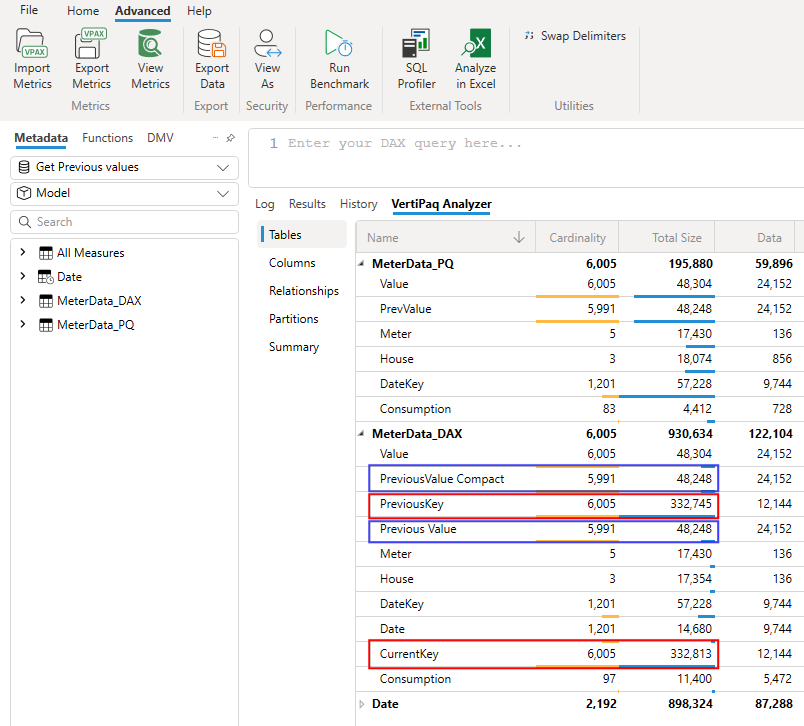Click the Name column sort arrow

click(x=519, y=237)
